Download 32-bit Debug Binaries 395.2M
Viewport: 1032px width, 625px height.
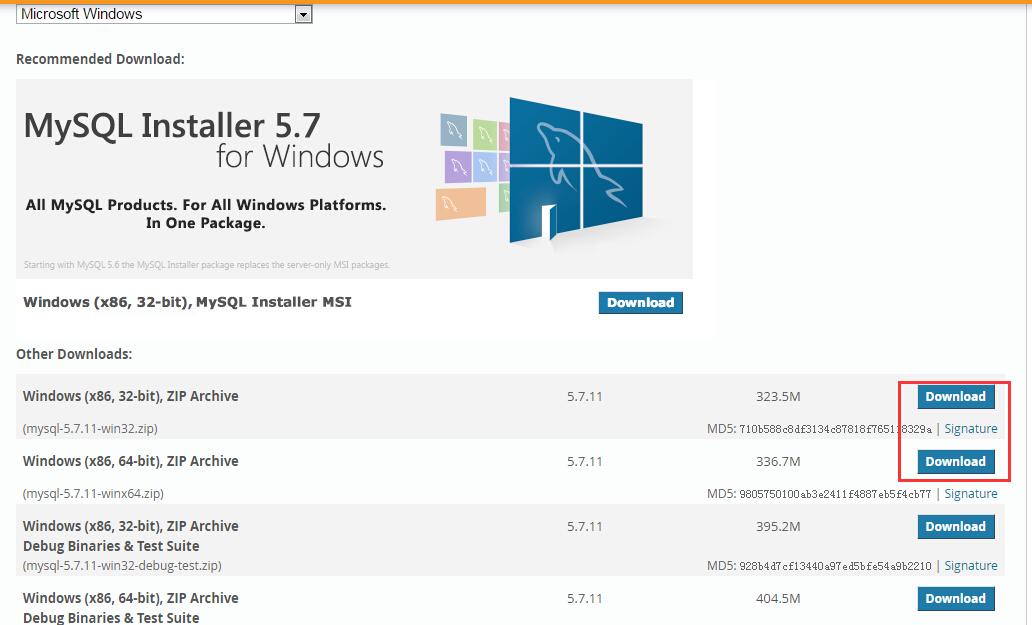click(x=956, y=527)
